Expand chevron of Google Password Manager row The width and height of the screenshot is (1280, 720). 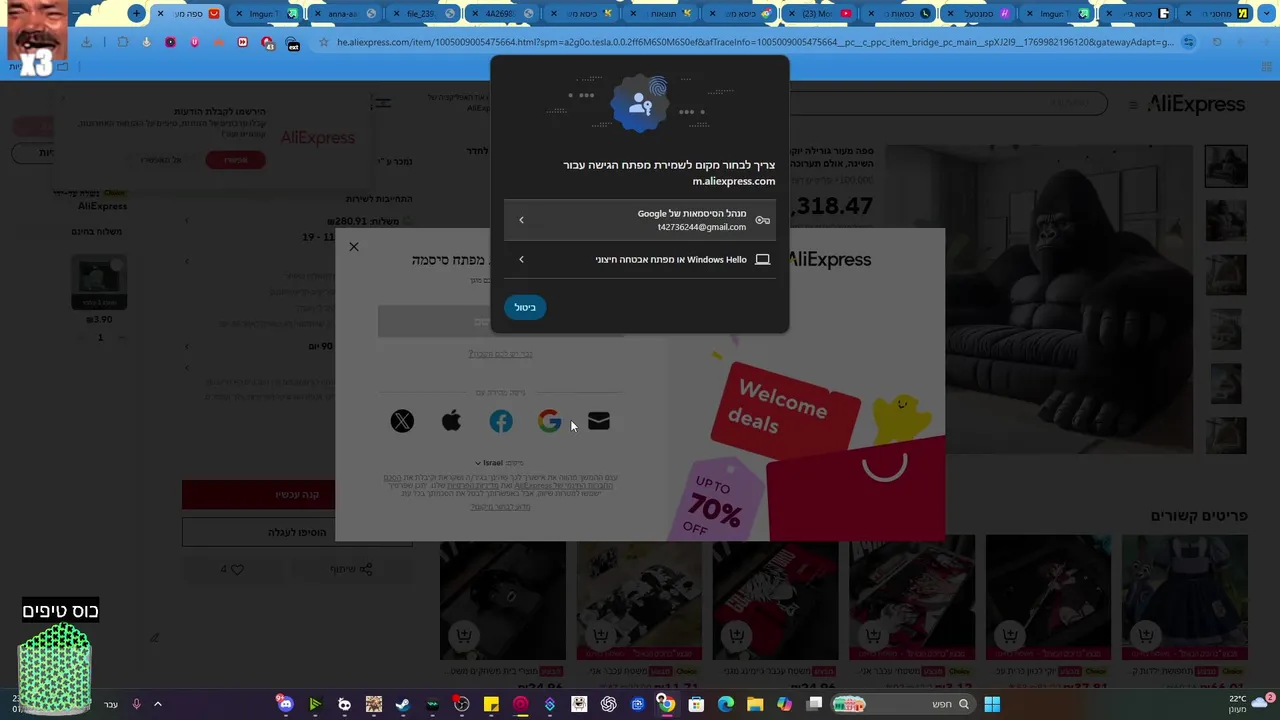click(x=521, y=220)
